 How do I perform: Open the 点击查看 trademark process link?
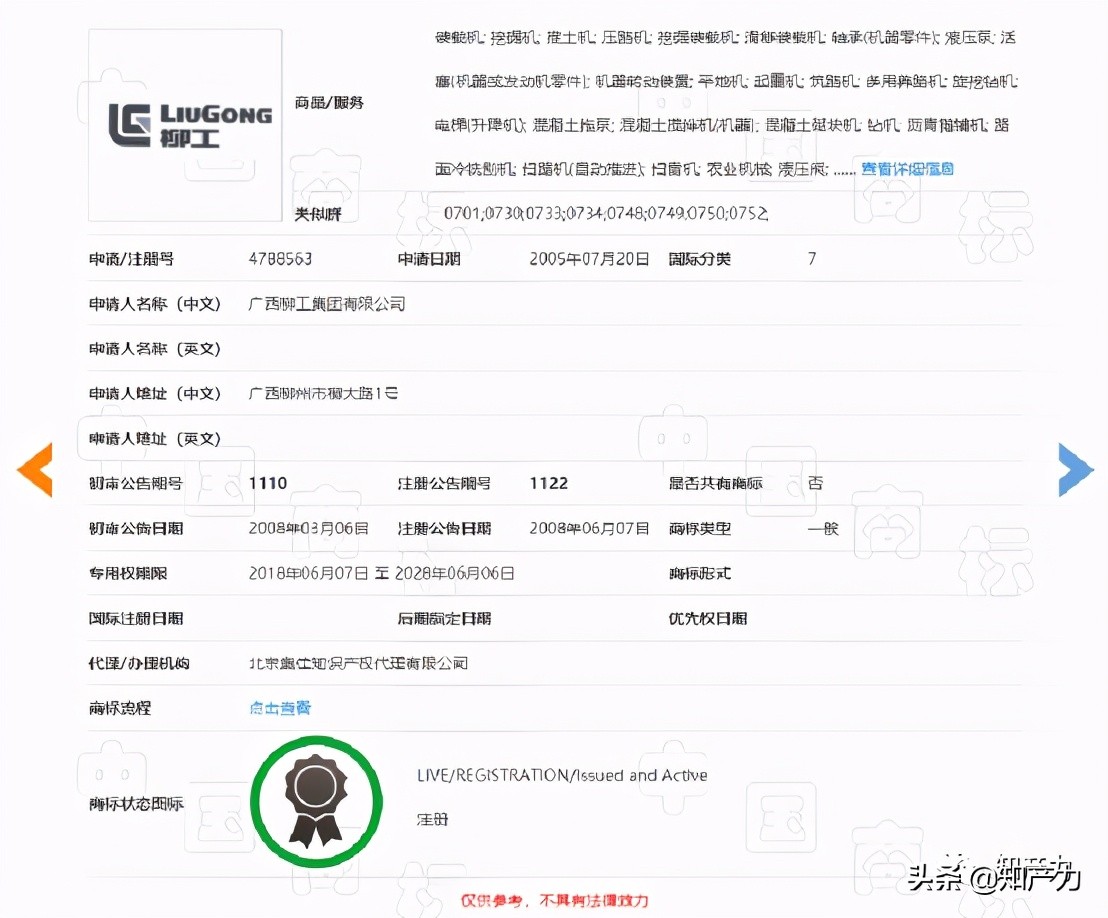[280, 708]
